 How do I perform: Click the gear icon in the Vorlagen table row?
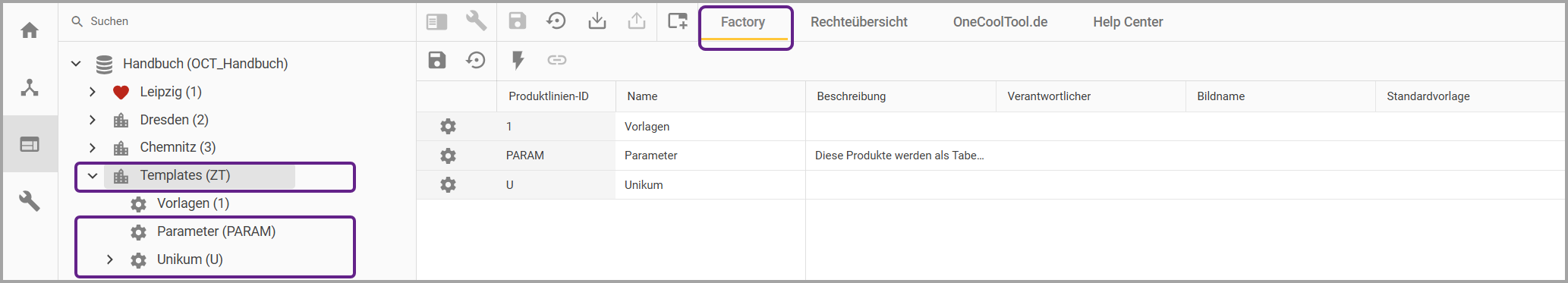(x=449, y=126)
